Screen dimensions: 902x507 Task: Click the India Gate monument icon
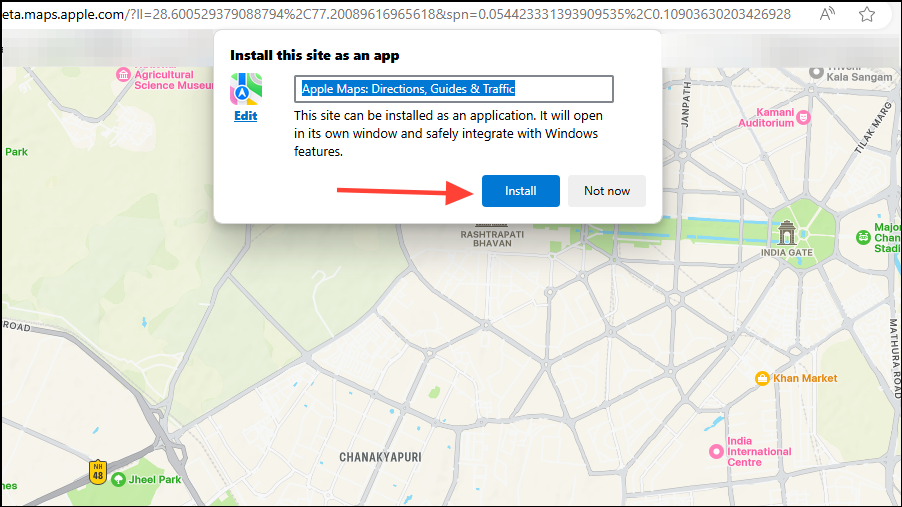[787, 232]
